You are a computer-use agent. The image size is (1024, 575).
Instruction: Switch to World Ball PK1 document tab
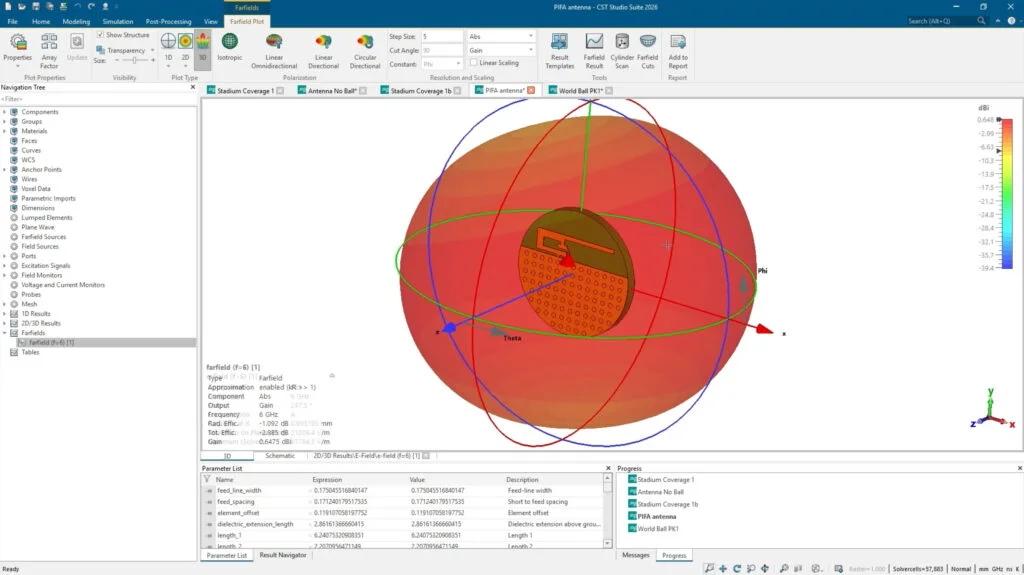[x=580, y=91]
